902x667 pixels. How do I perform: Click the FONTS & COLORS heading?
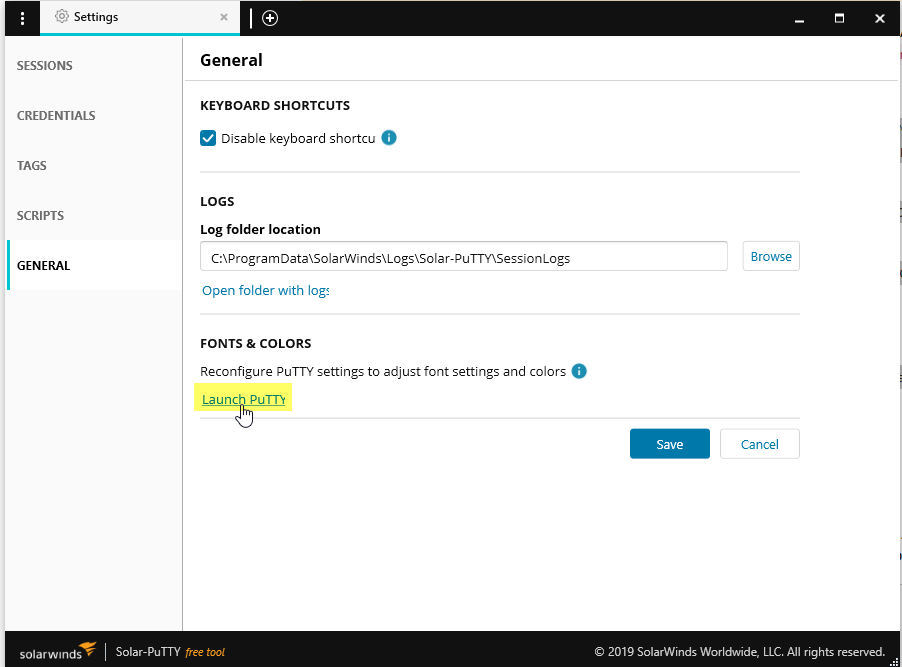pos(255,344)
